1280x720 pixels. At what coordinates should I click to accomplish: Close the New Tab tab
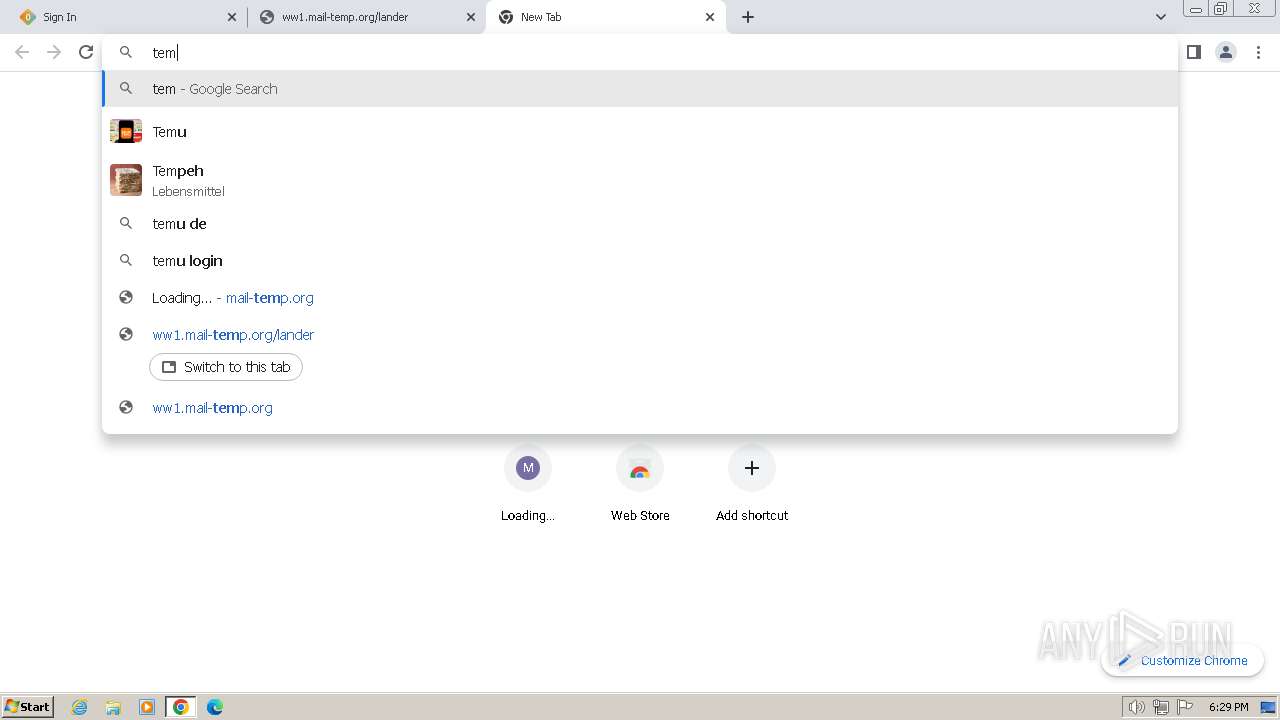point(710,17)
